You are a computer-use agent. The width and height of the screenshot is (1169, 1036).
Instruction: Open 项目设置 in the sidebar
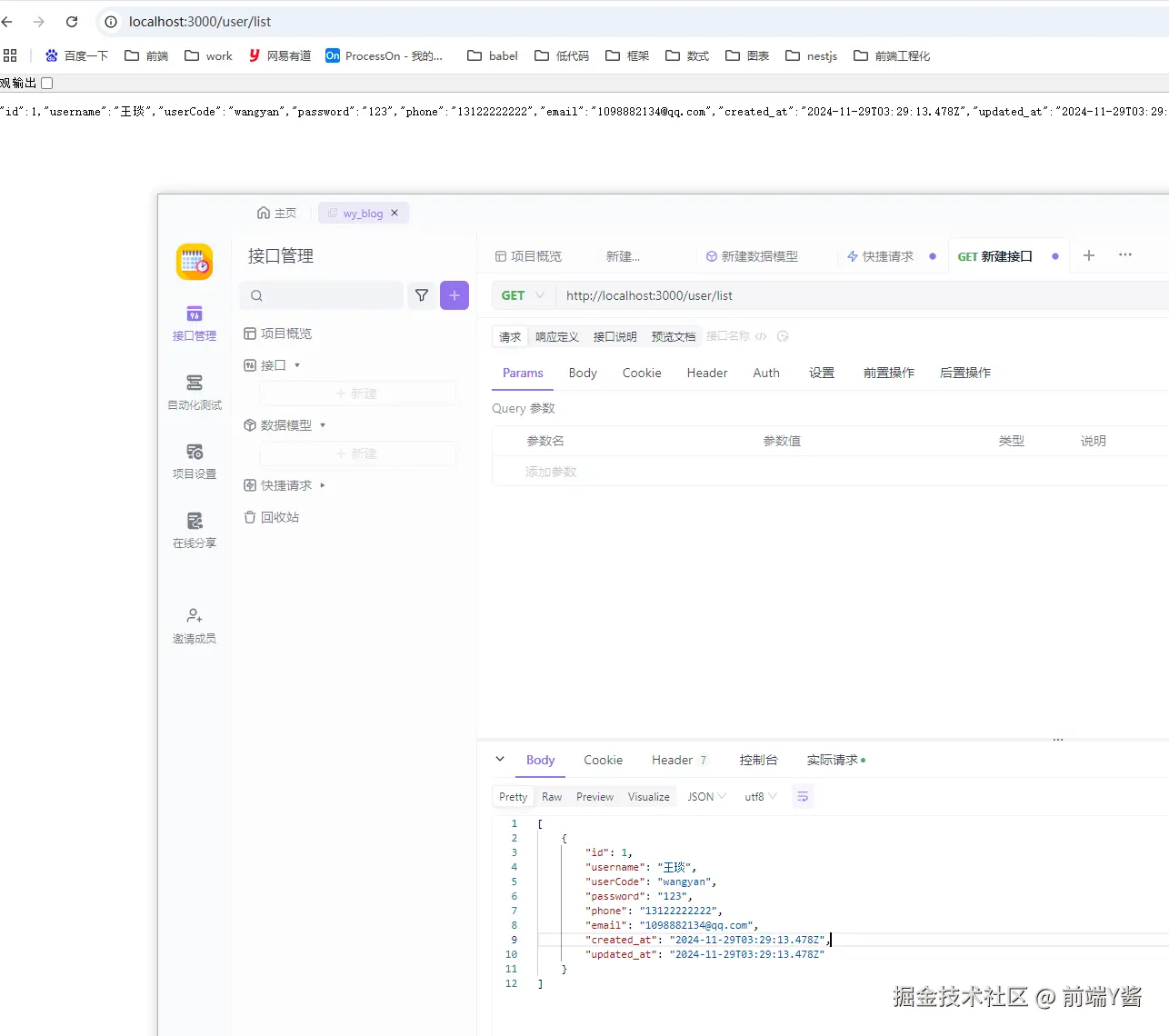[195, 462]
